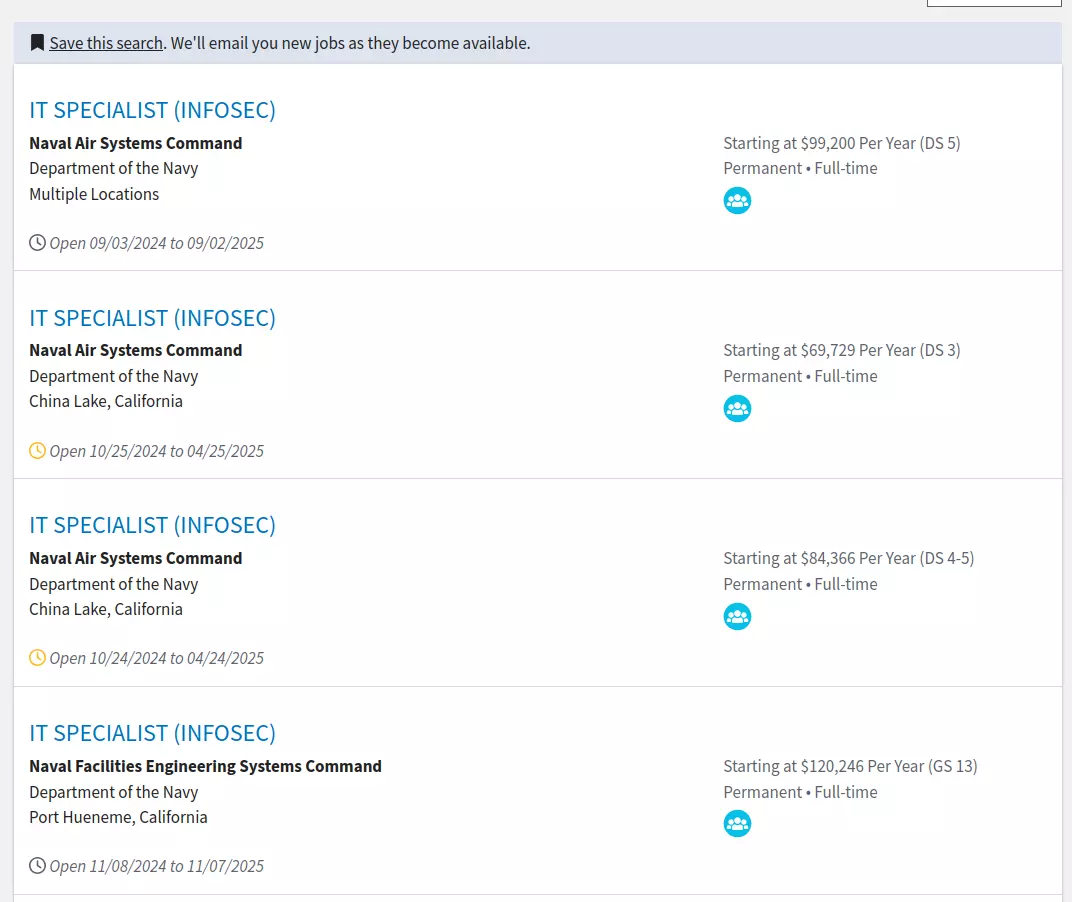Click the public hiring path icon for DS 4-5 job

click(737, 616)
